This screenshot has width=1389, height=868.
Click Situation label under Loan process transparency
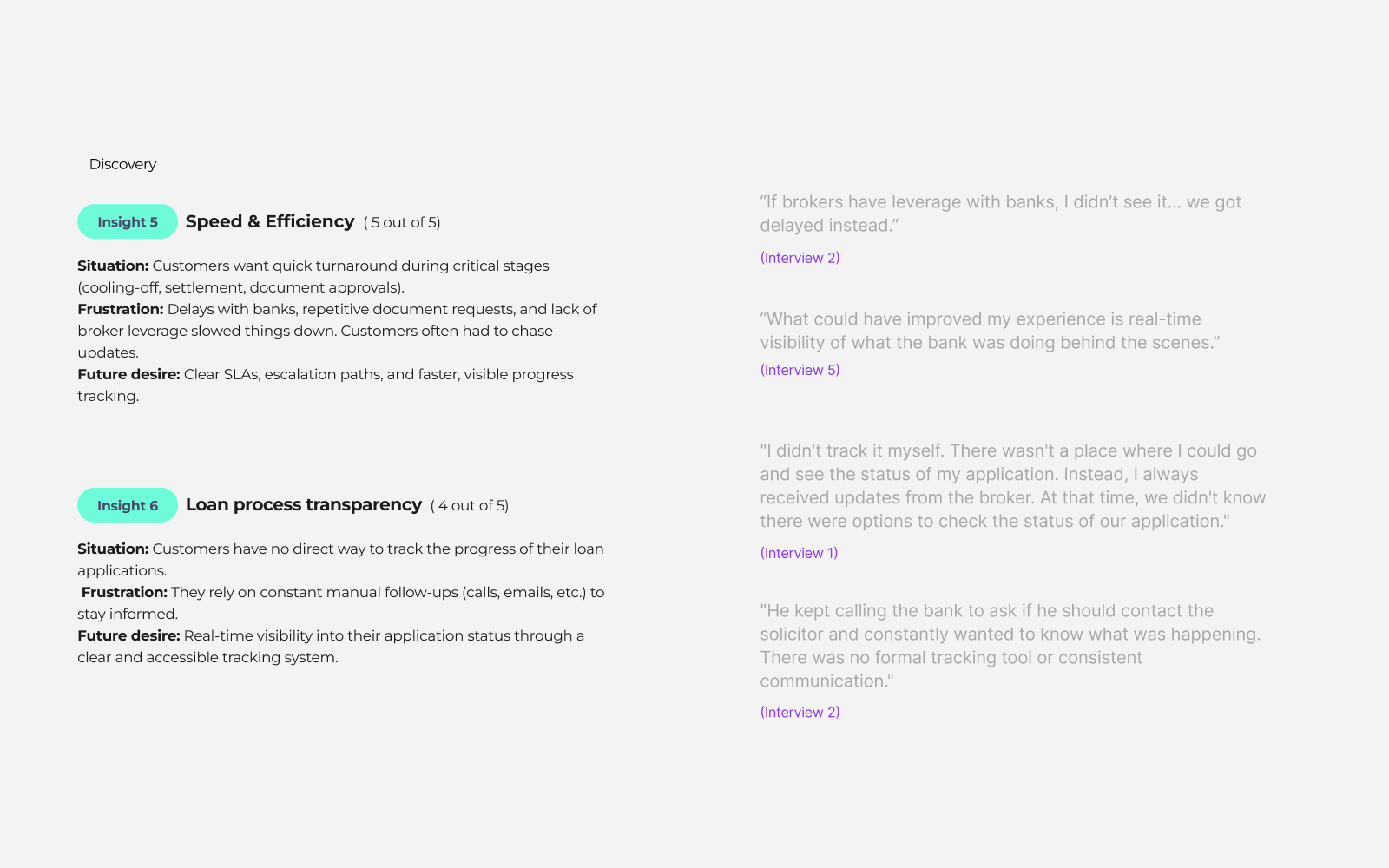click(x=113, y=549)
